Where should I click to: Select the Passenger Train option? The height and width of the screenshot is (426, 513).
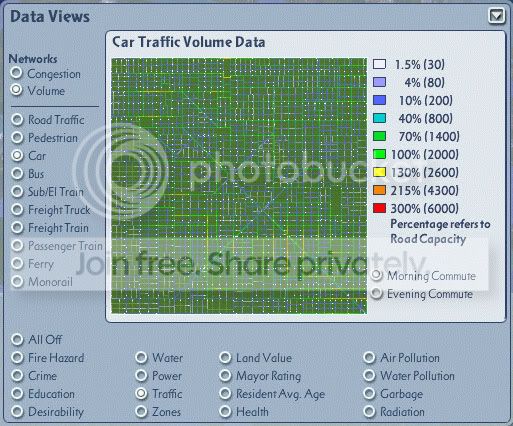[x=17, y=245]
